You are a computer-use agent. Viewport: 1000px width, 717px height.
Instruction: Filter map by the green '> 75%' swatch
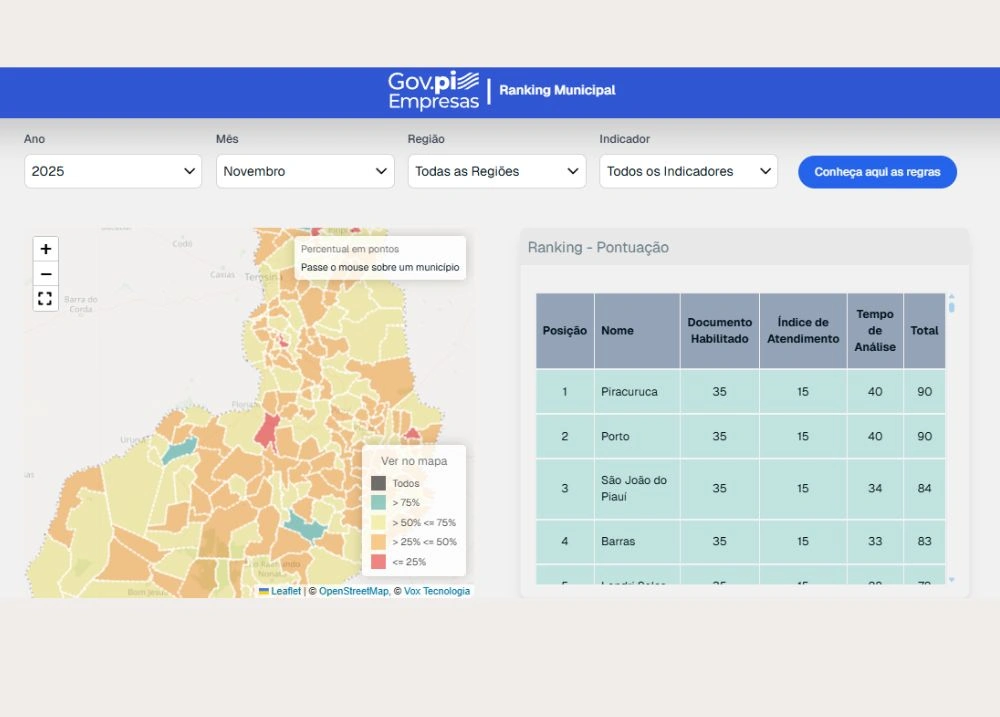pos(378,503)
